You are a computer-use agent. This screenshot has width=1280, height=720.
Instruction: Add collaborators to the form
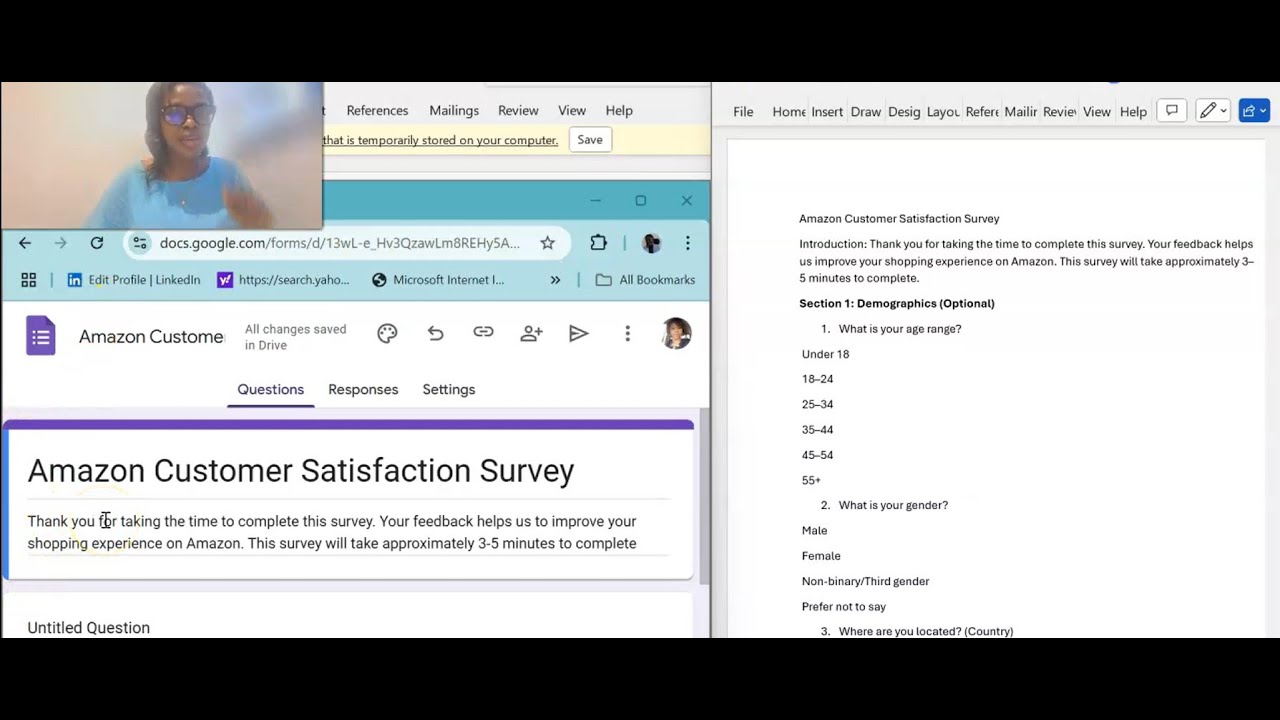tap(531, 334)
